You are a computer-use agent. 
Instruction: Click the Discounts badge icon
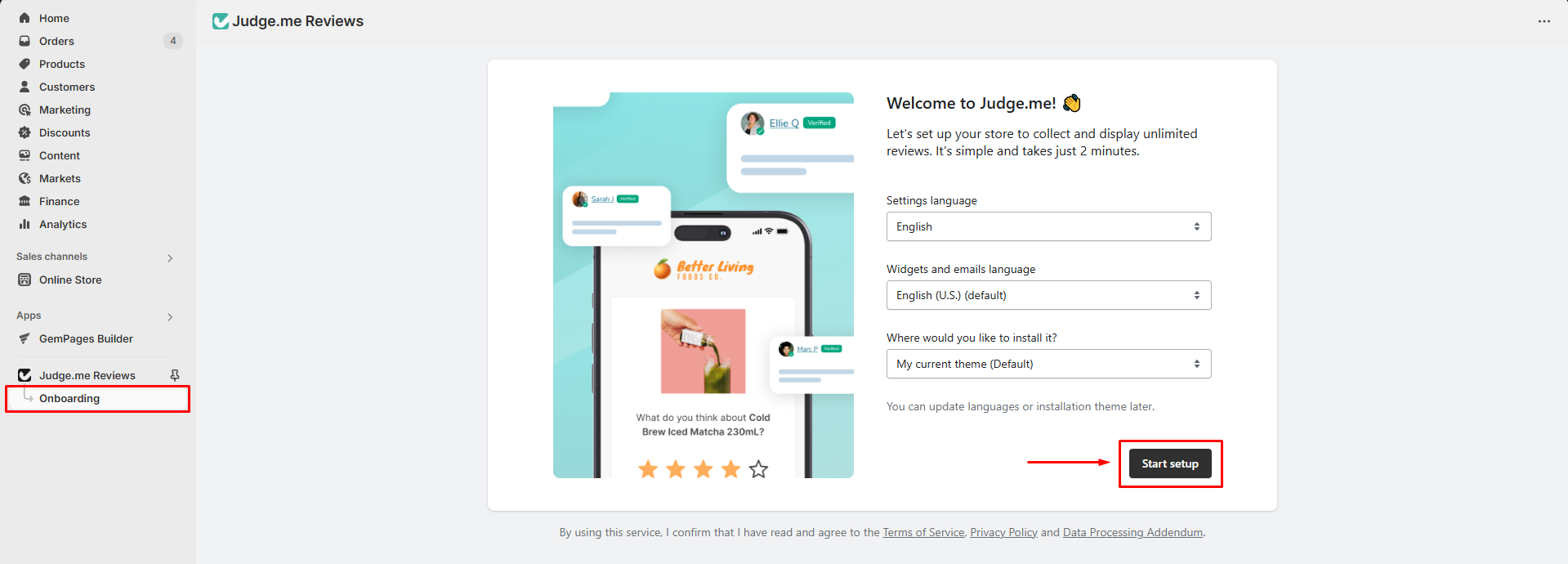click(25, 132)
